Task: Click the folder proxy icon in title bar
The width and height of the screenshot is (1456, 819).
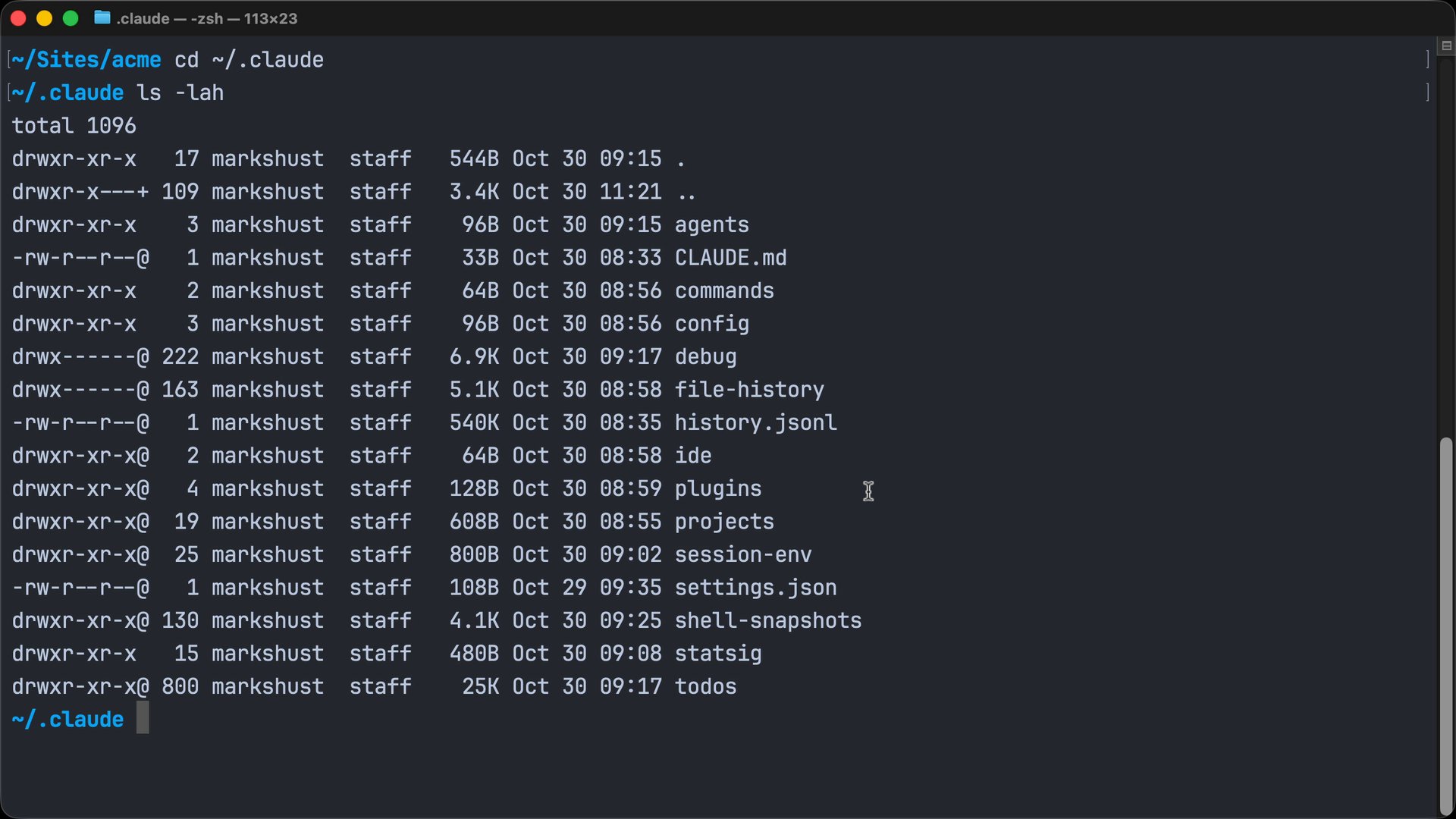Action: (x=102, y=18)
